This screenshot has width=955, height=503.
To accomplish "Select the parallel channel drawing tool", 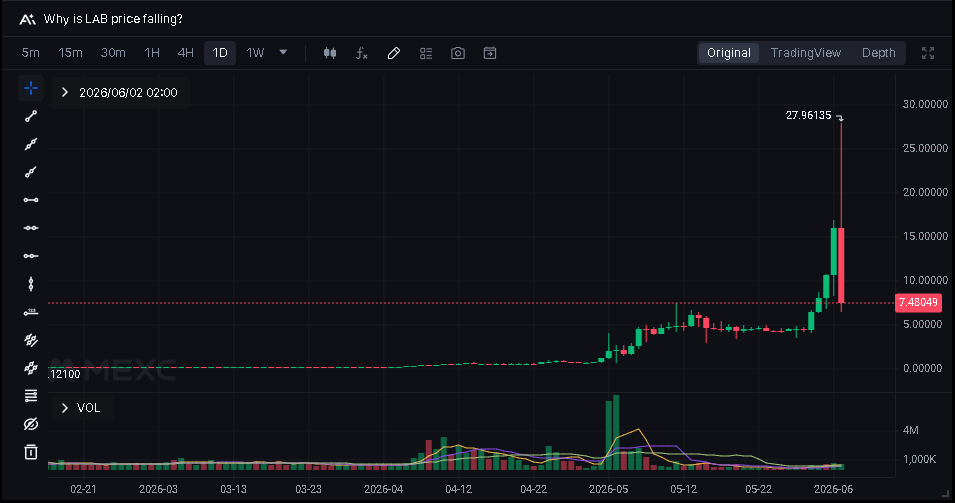I will [x=30, y=340].
